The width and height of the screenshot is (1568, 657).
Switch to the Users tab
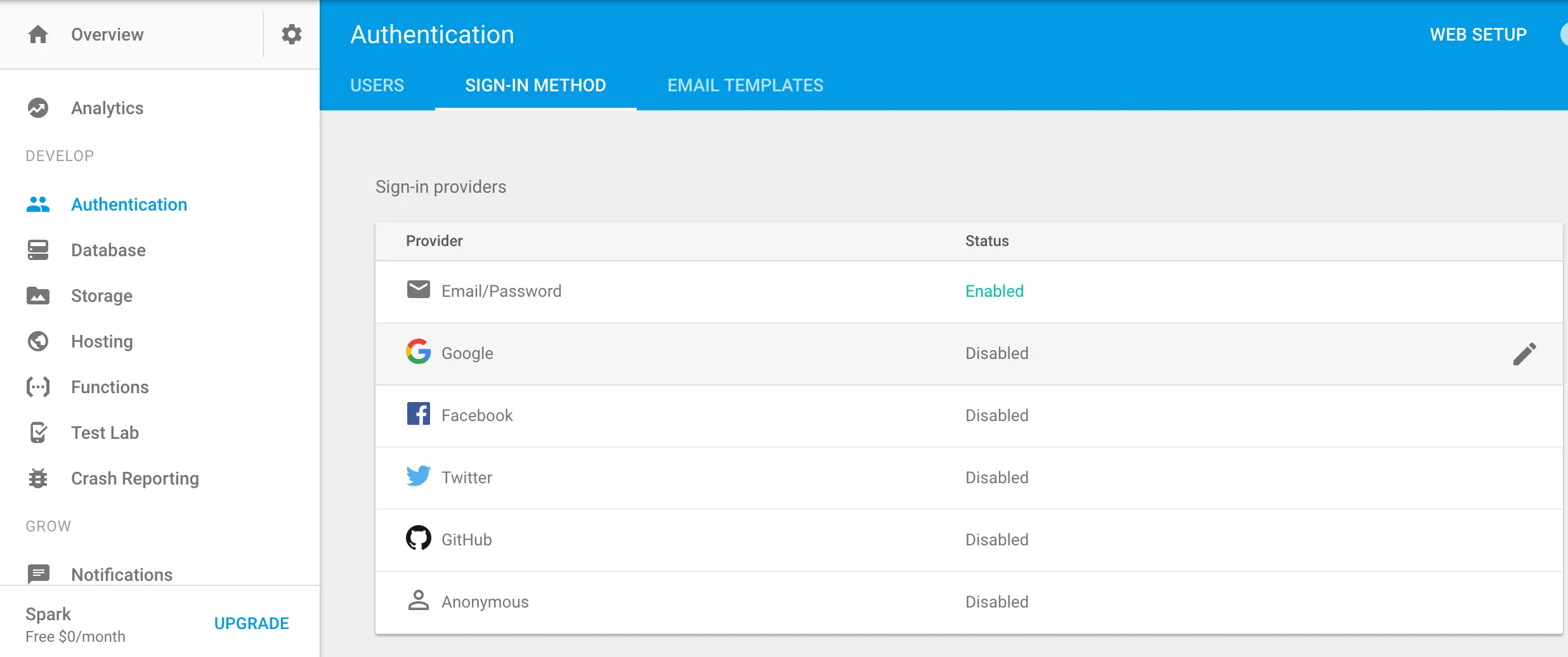point(377,85)
